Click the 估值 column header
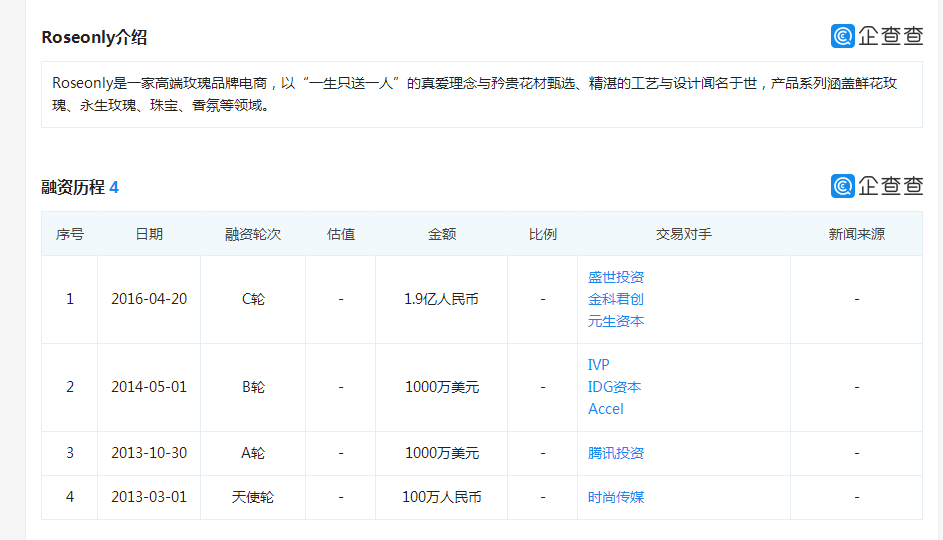943x540 pixels. pyautogui.click(x=340, y=234)
